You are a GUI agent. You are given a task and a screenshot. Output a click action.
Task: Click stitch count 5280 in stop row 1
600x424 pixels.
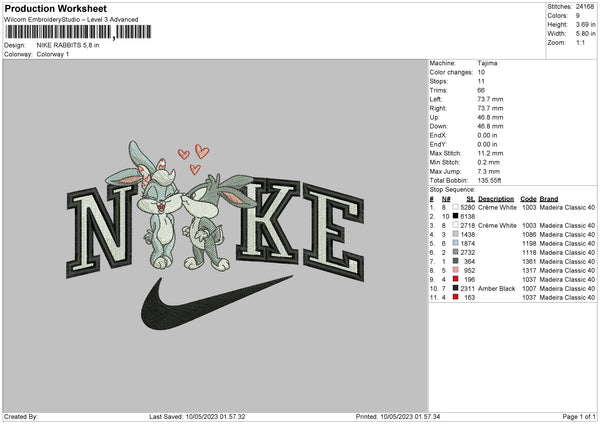(468, 207)
